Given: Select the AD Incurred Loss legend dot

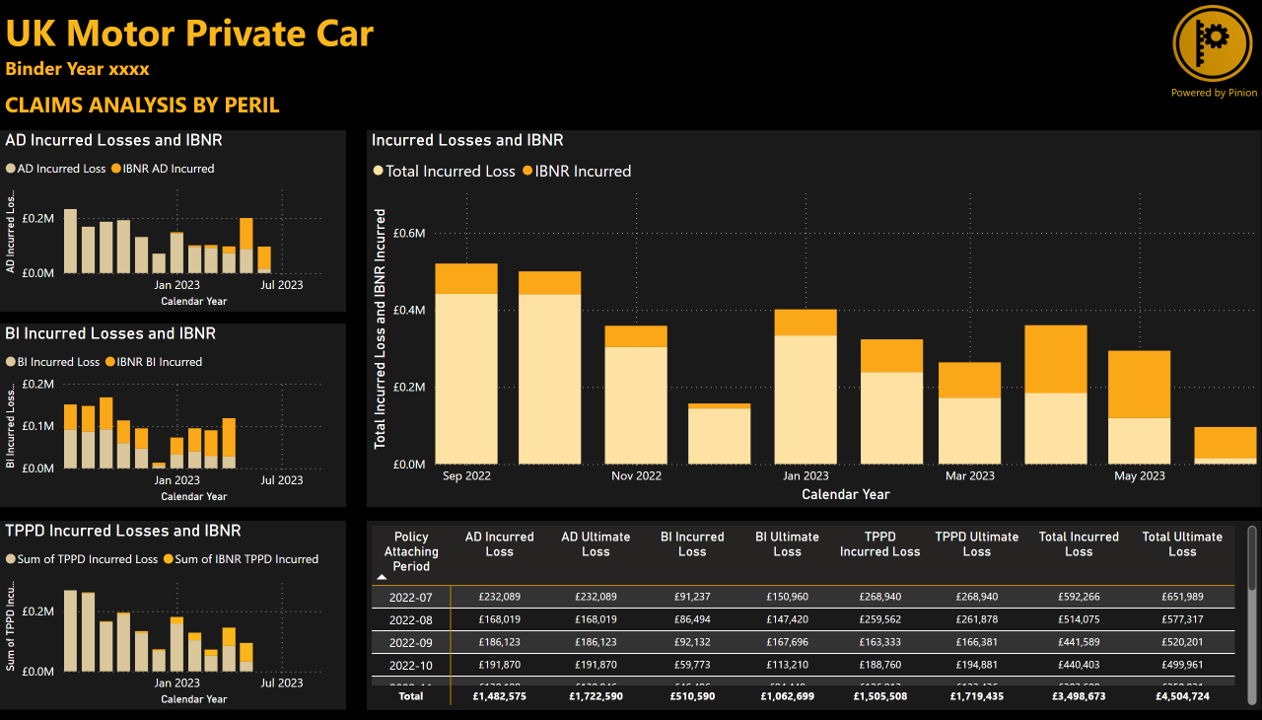Looking at the screenshot, I should click(11, 169).
